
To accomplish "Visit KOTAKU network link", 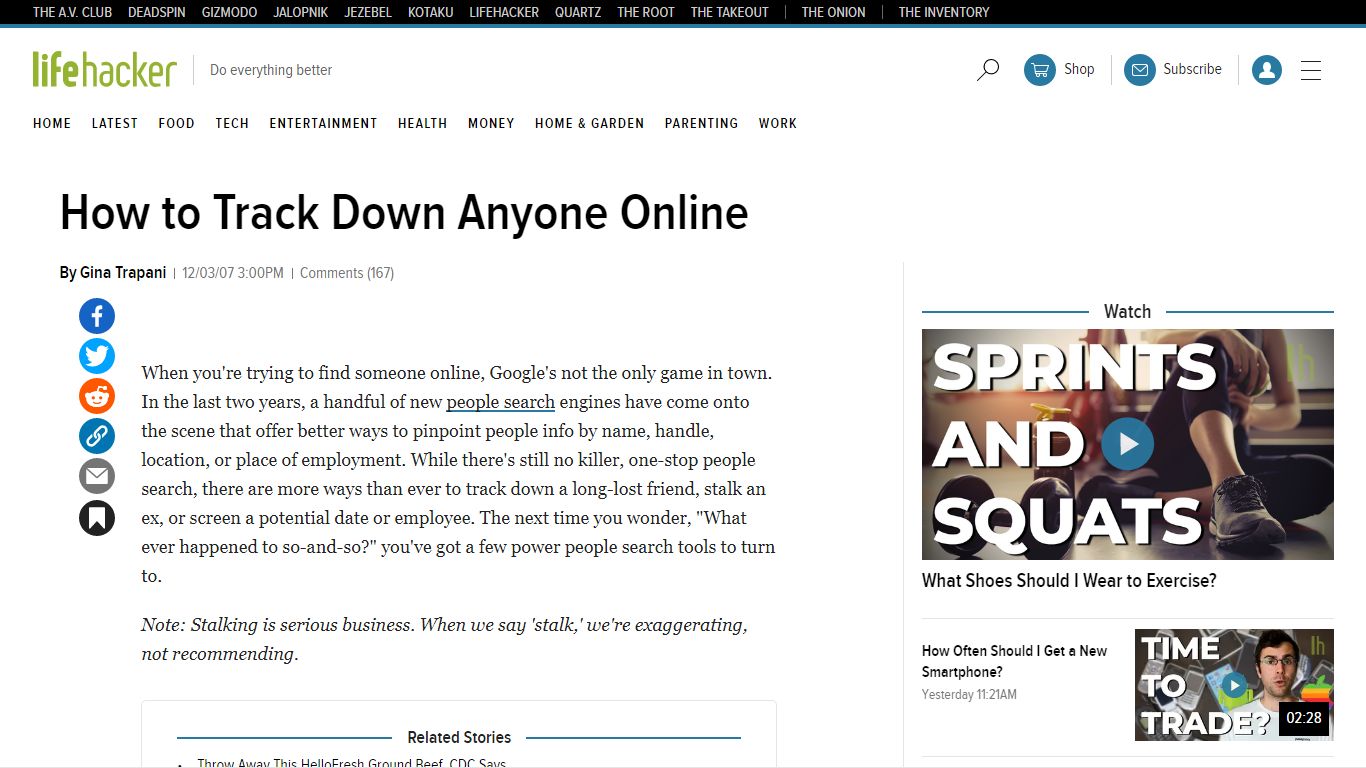I will (x=431, y=12).
